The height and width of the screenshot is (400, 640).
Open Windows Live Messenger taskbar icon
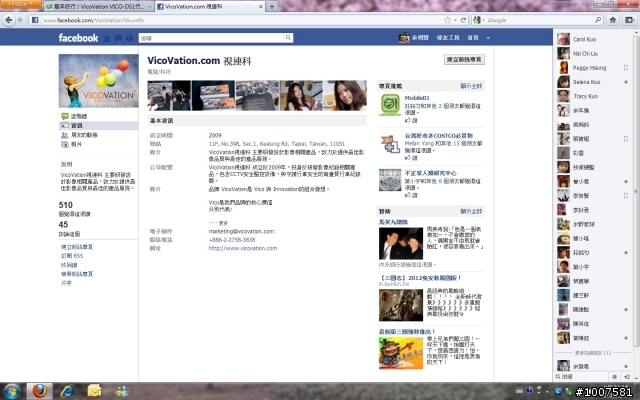click(121, 391)
